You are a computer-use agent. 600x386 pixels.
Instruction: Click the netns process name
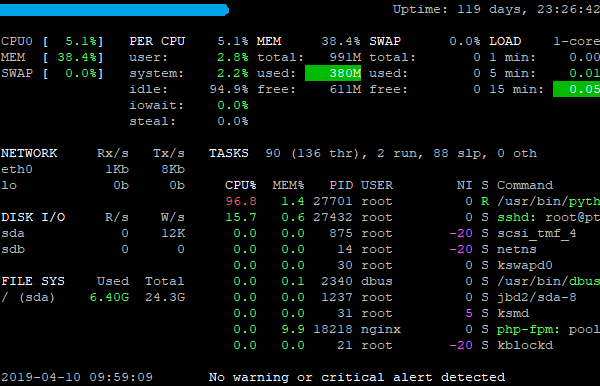pyautogui.click(x=517, y=249)
